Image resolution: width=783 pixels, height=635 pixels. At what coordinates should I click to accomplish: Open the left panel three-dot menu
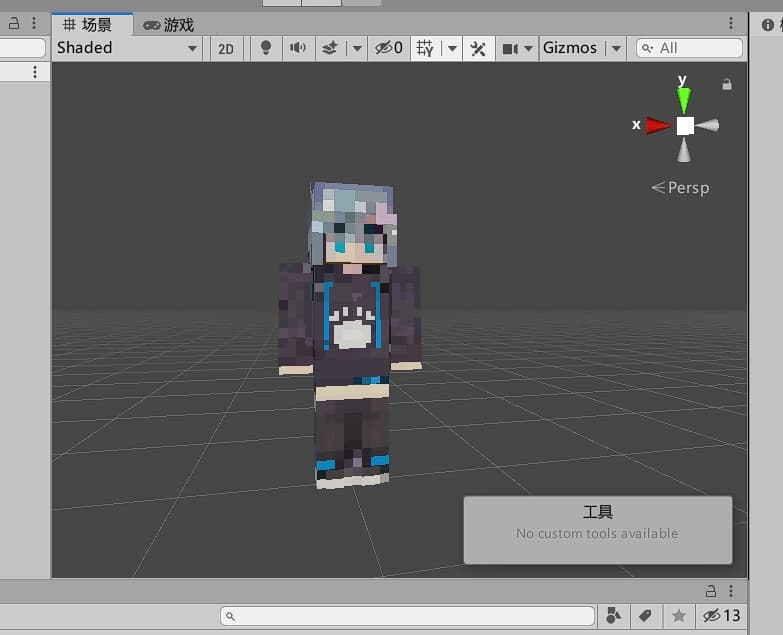[34, 23]
